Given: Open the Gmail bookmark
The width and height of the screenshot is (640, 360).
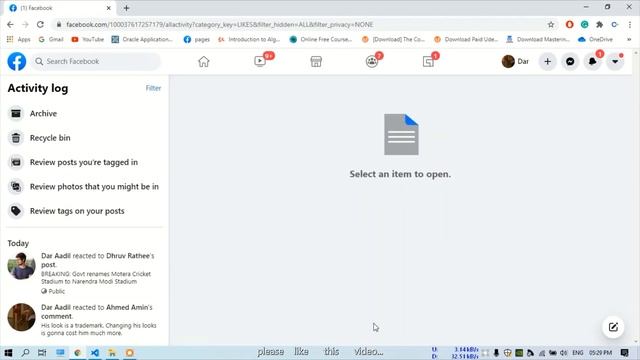Looking at the screenshot, I should [51, 39].
